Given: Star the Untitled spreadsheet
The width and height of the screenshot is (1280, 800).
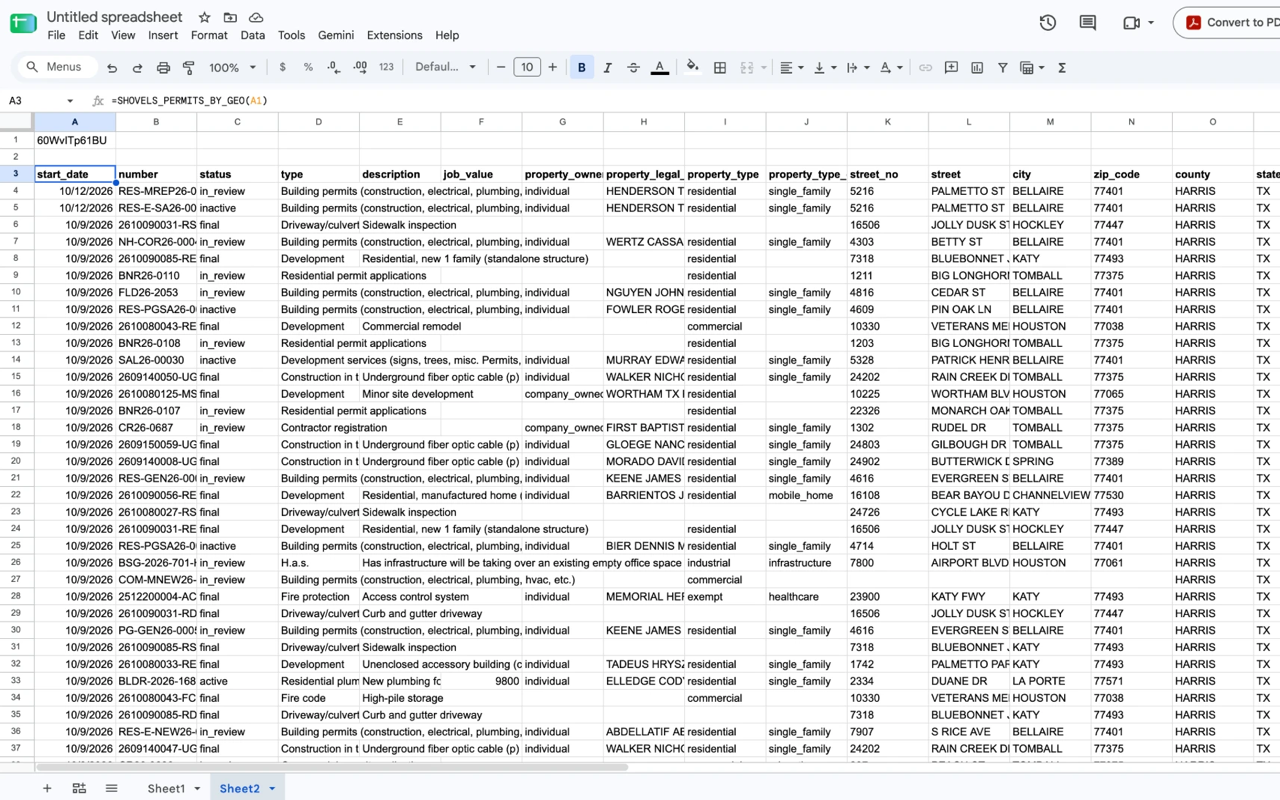Looking at the screenshot, I should 204,17.
